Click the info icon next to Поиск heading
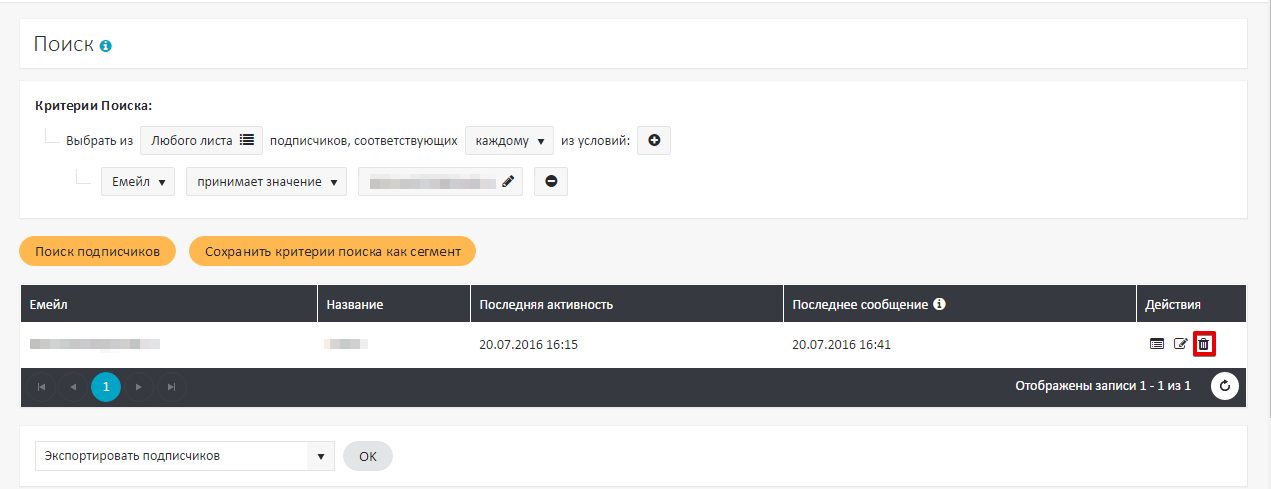The width and height of the screenshot is (1271, 489). point(106,46)
